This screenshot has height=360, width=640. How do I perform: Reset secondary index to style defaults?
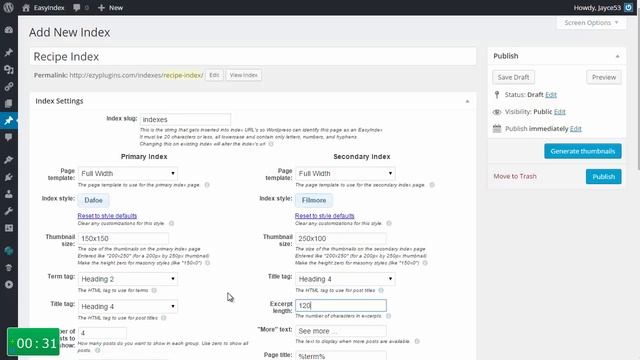coord(324,216)
